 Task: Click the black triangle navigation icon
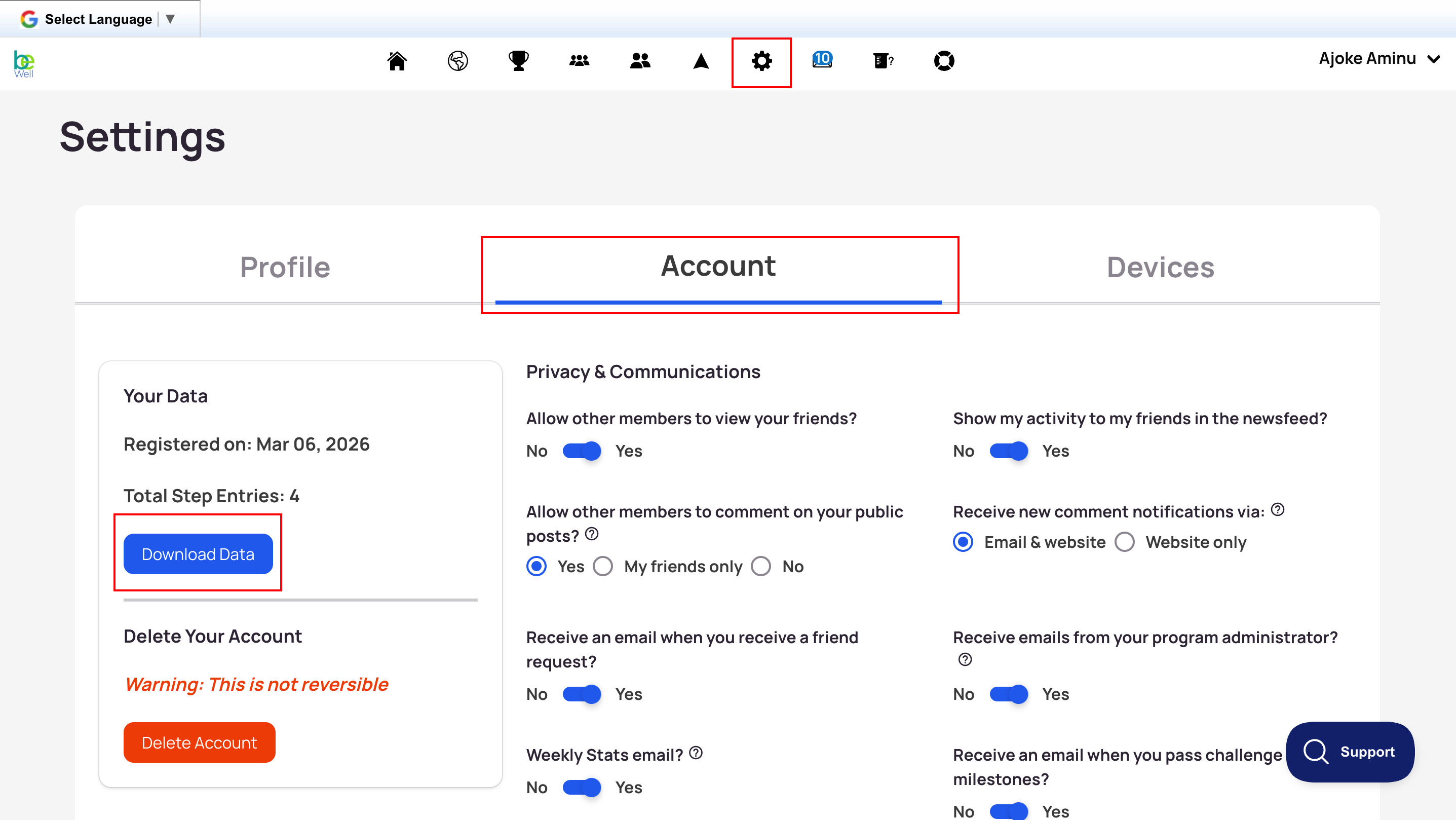point(701,60)
